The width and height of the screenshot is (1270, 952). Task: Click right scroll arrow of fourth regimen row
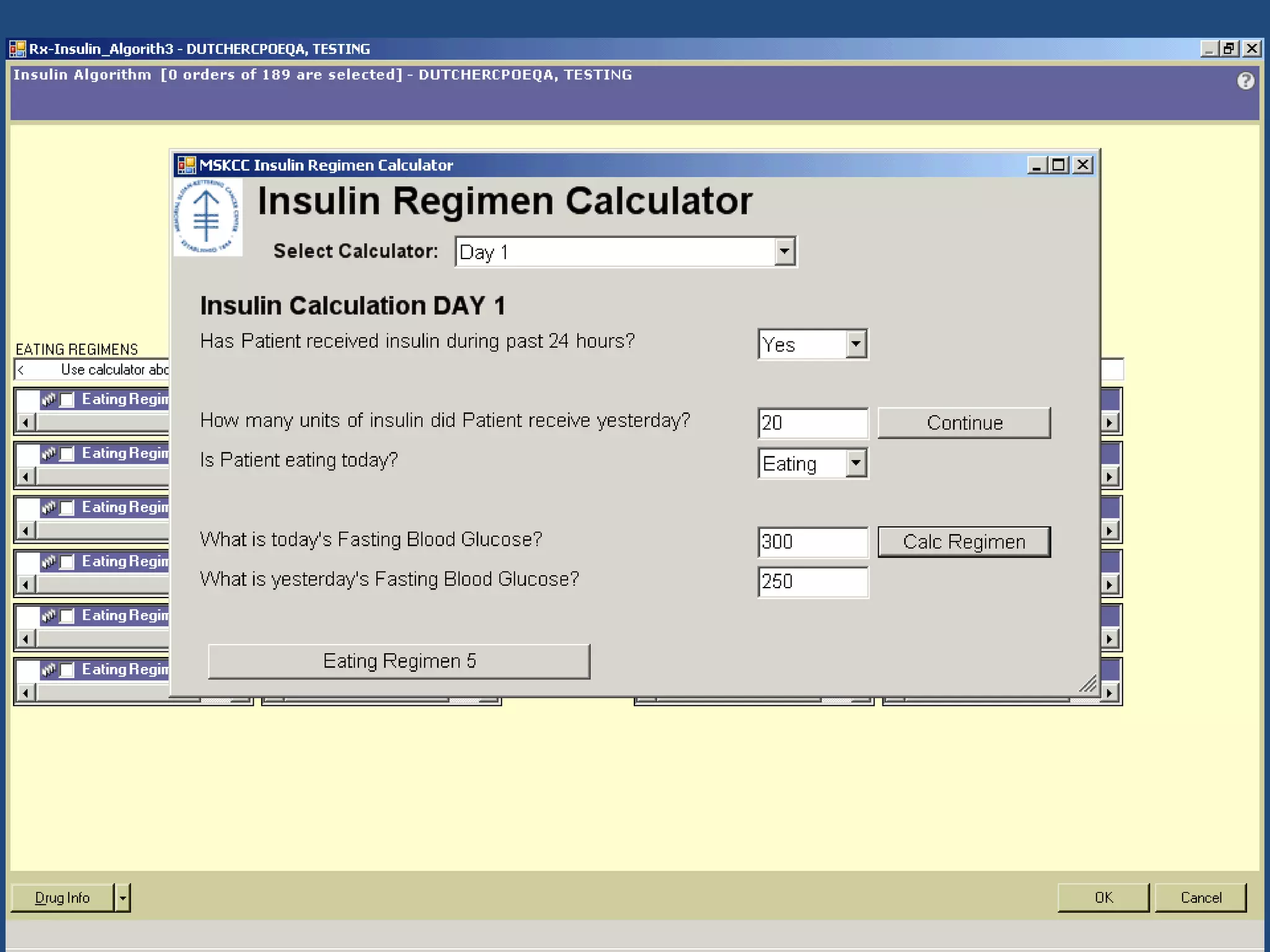click(x=1109, y=584)
